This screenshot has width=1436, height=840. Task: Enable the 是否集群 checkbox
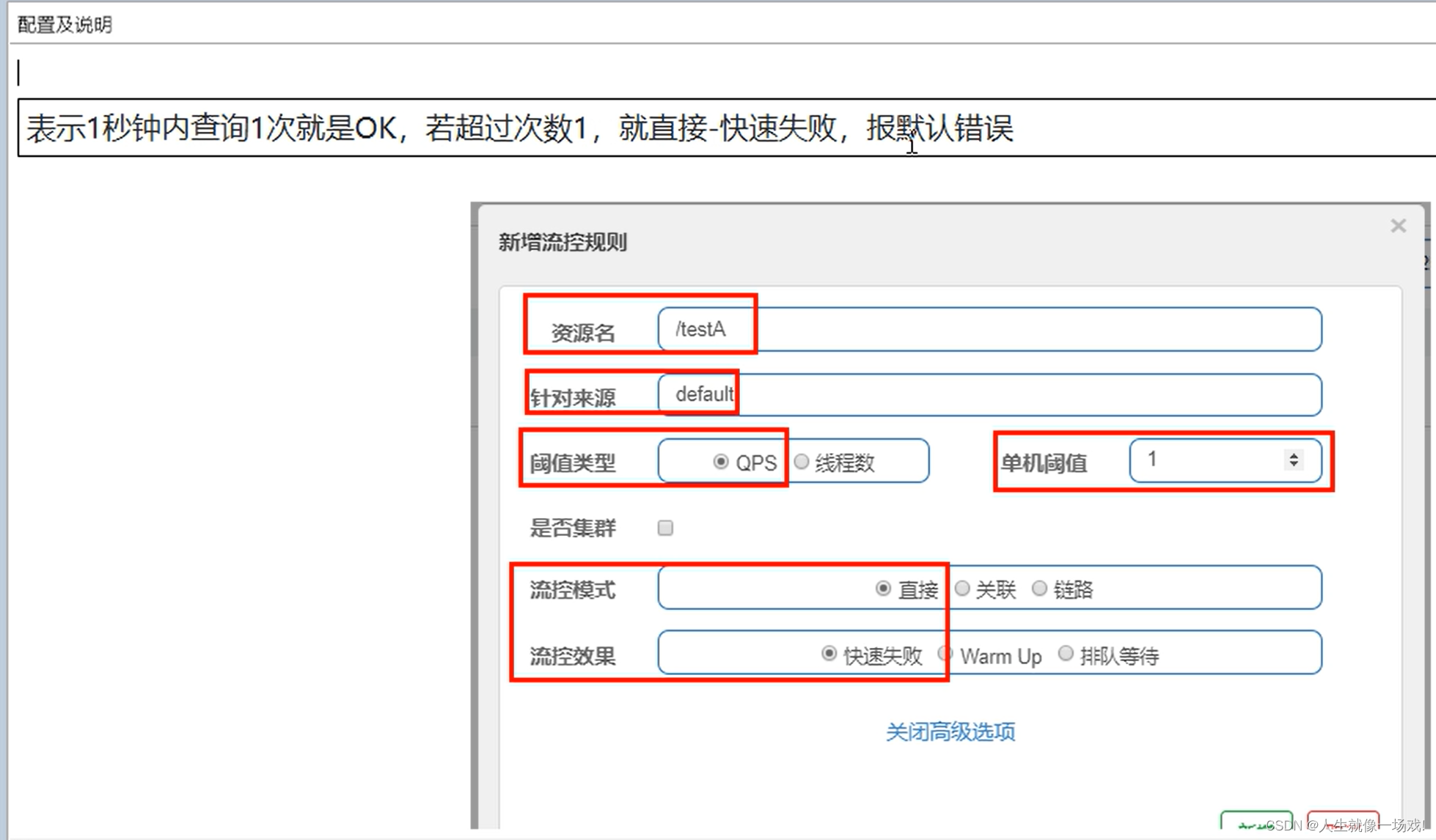(665, 528)
